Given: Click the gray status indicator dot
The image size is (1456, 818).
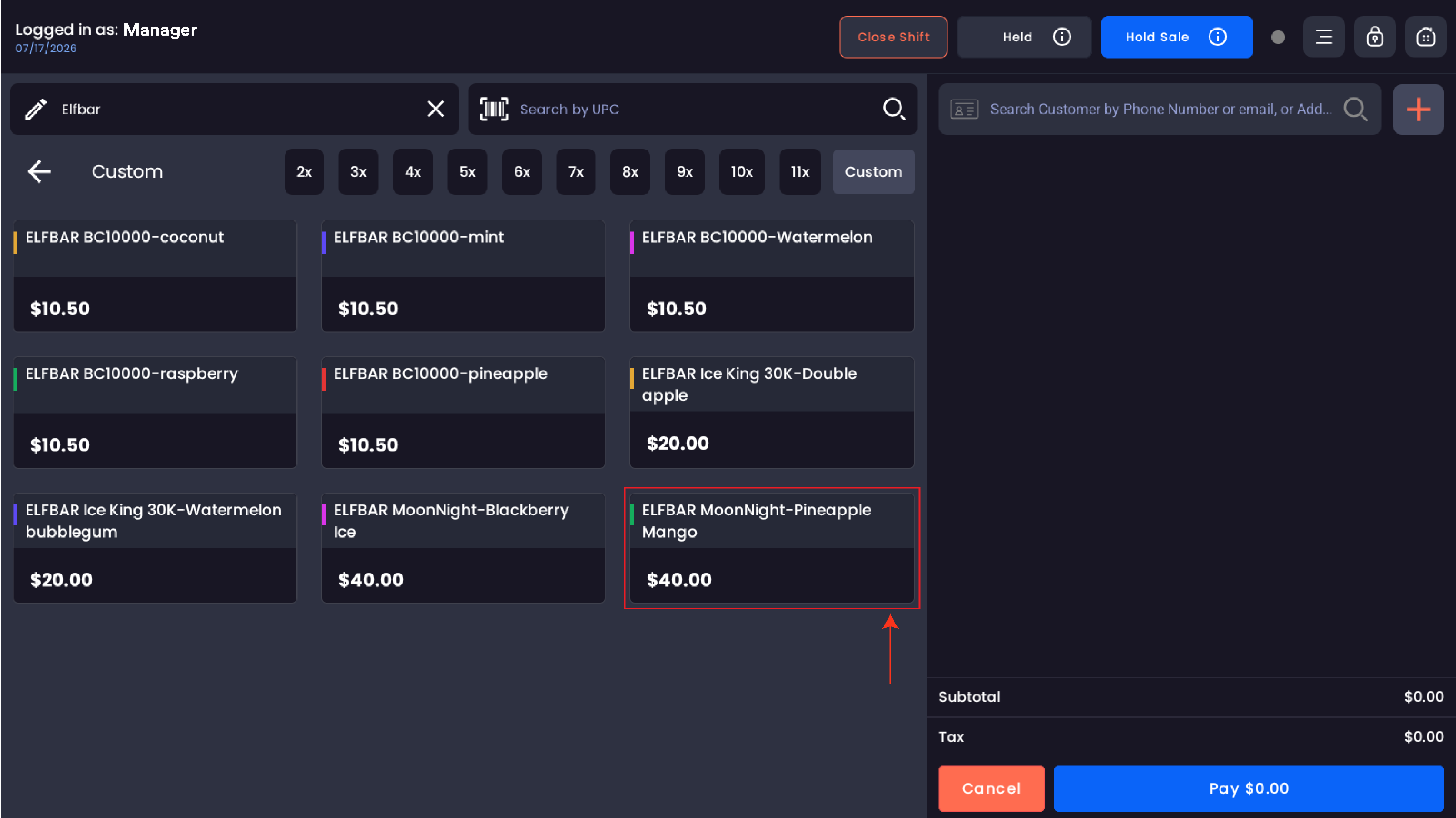Looking at the screenshot, I should [x=1277, y=37].
